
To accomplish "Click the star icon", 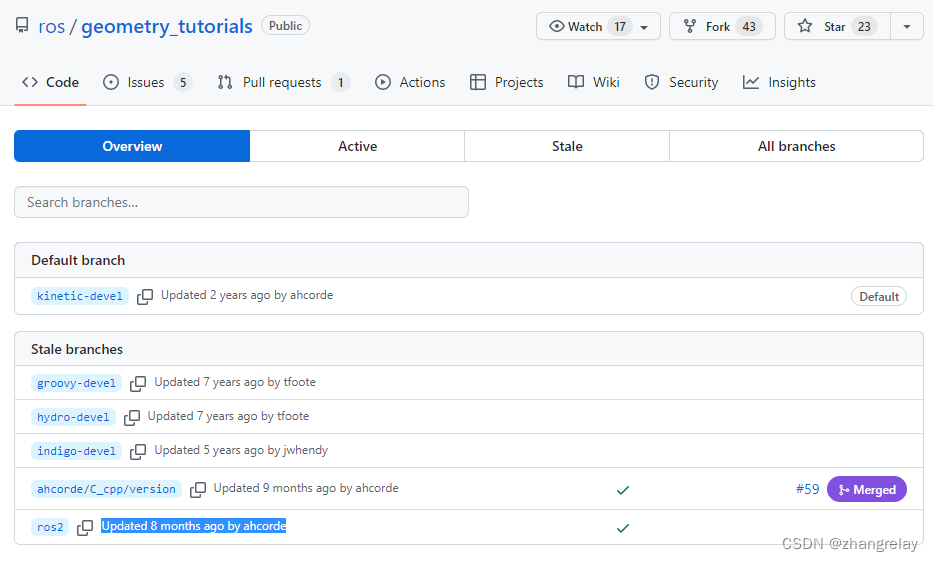I will [x=804, y=26].
